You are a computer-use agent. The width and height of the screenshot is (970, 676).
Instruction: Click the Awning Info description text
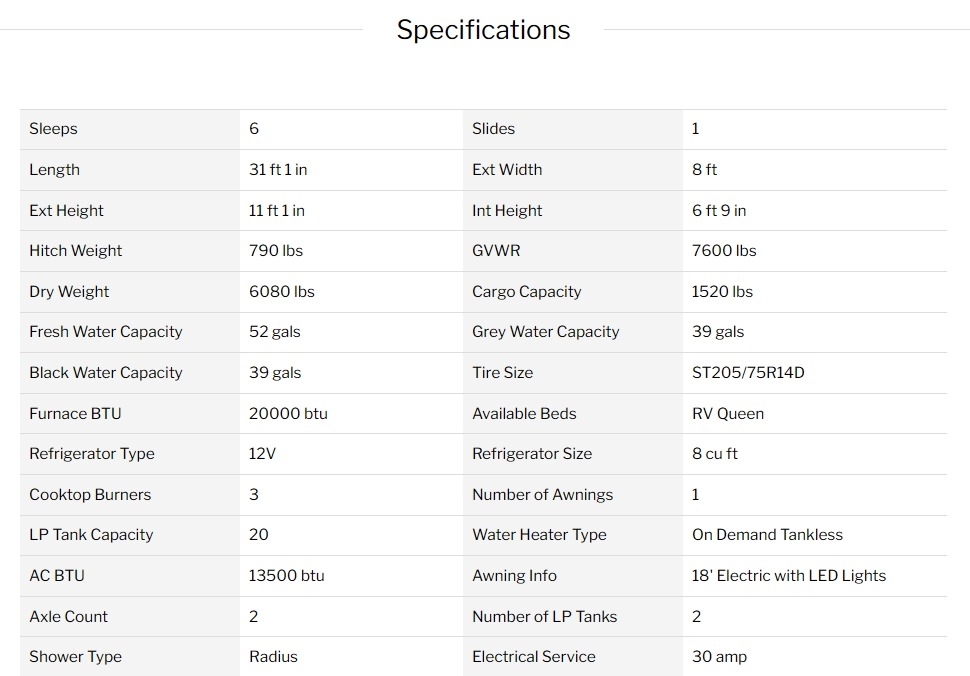789,576
